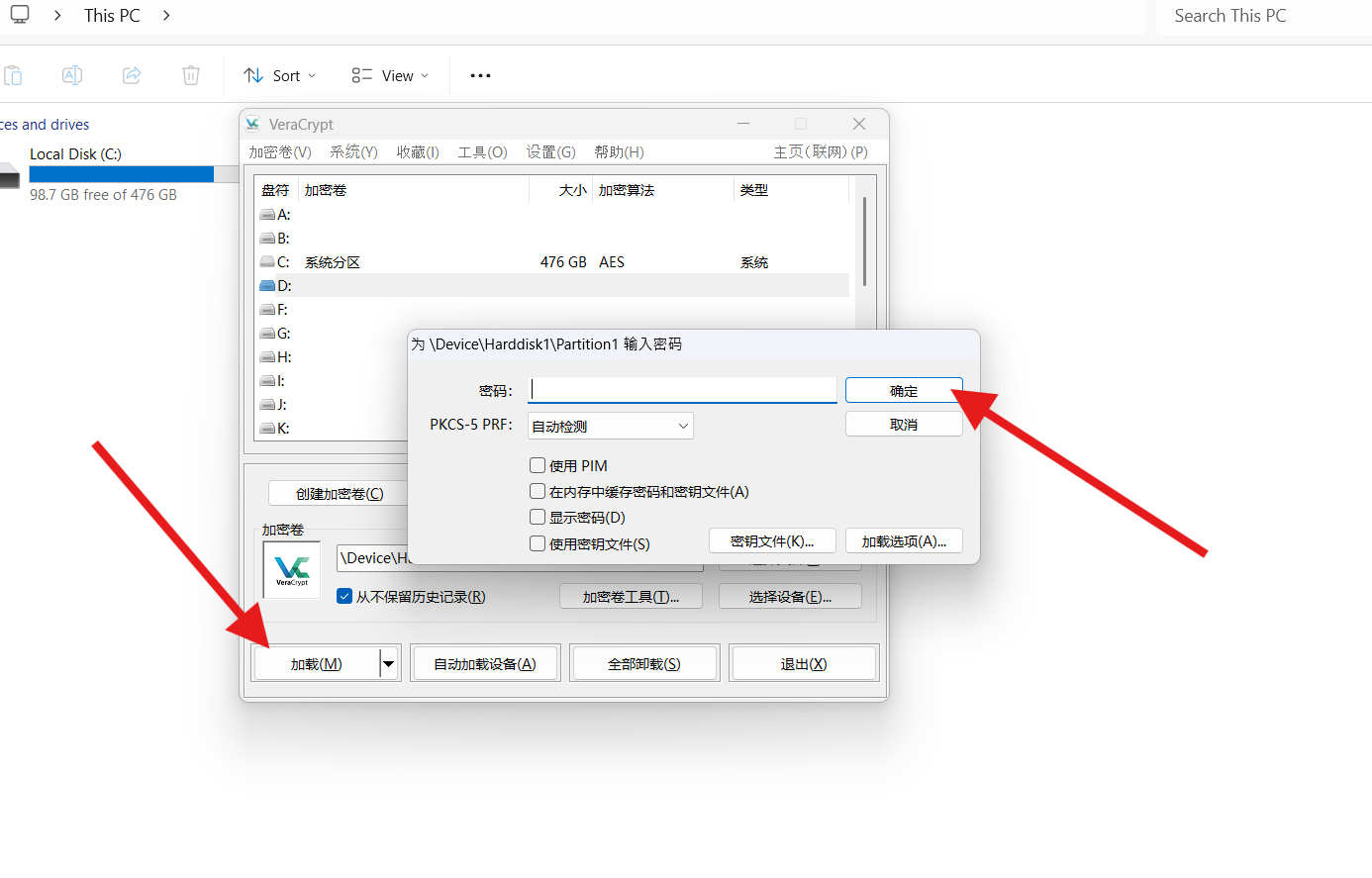
Task: Open the 系统(Y) menu
Action: pos(353,151)
